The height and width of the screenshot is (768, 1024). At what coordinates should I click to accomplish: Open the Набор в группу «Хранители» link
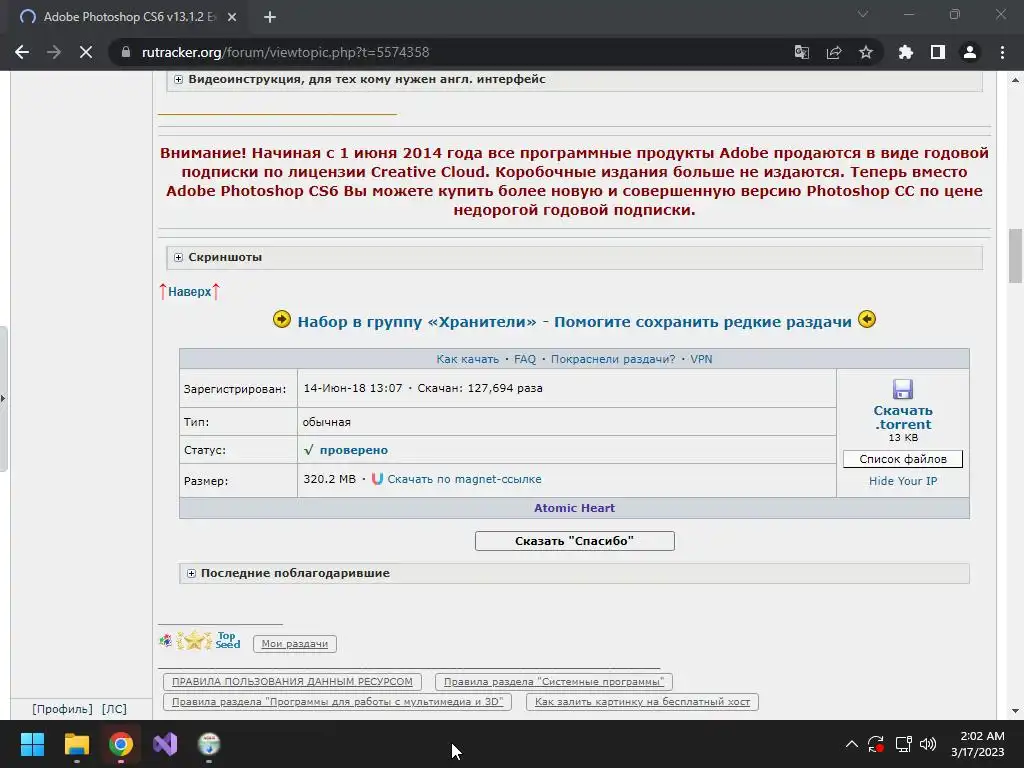point(575,322)
